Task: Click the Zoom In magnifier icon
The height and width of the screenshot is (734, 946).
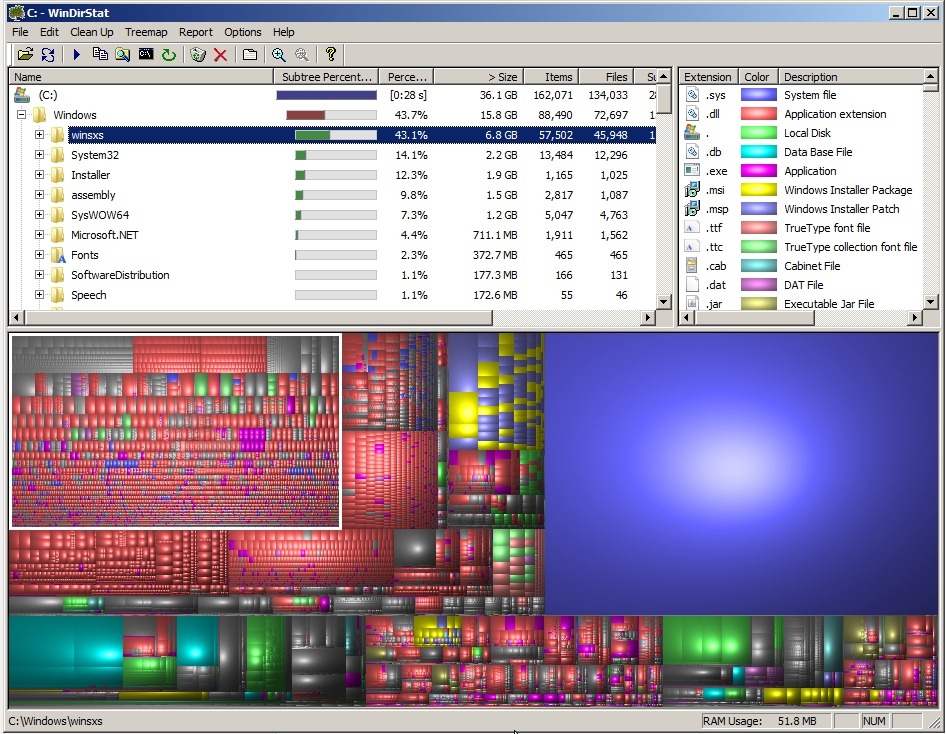Action: [x=278, y=55]
